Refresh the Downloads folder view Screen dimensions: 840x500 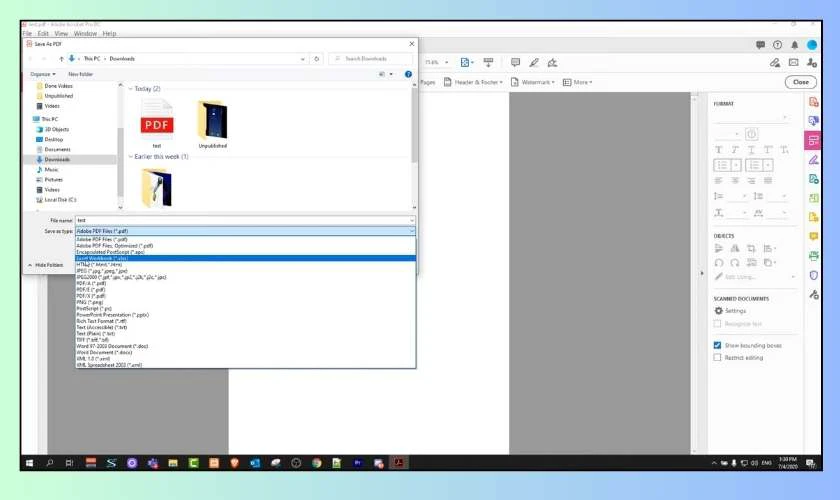tap(317, 59)
